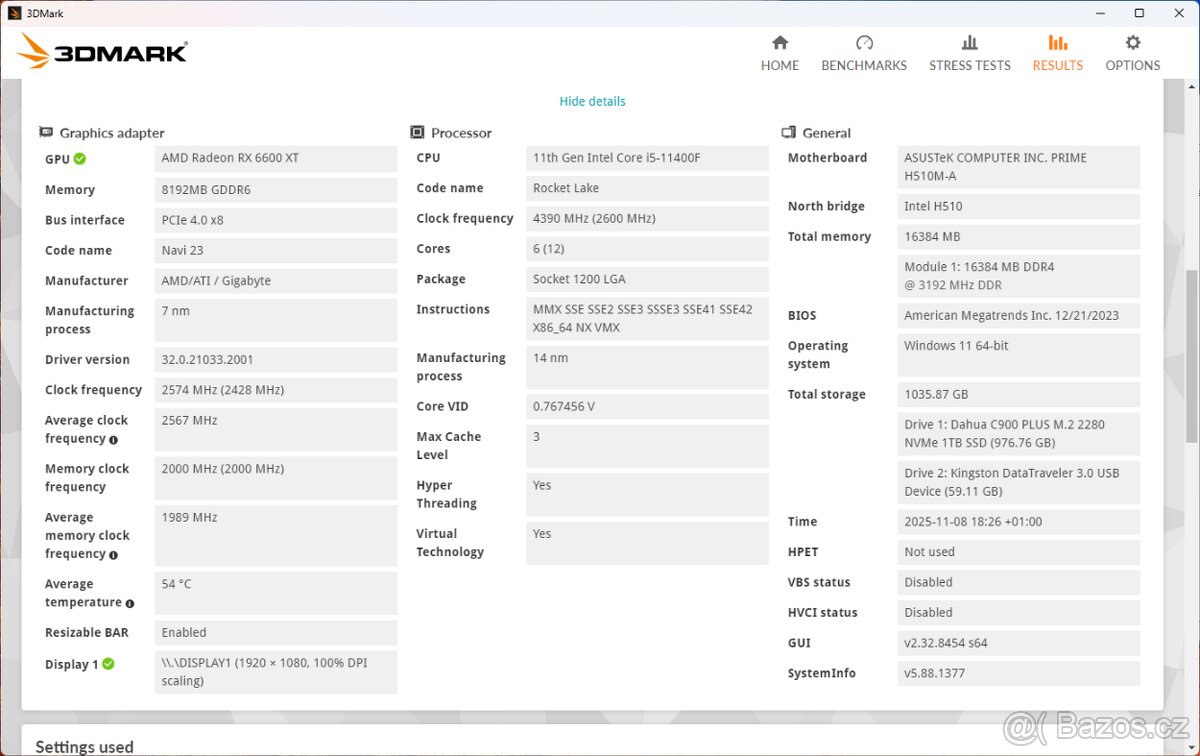The height and width of the screenshot is (756, 1200).
Task: Click the info icon beside Average temperature
Action: [130, 604]
